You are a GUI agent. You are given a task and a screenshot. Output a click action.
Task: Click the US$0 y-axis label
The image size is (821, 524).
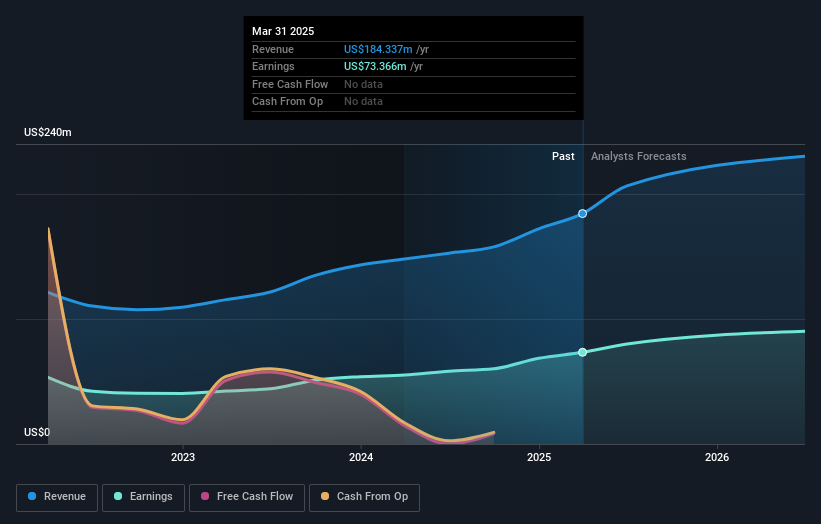[37, 432]
